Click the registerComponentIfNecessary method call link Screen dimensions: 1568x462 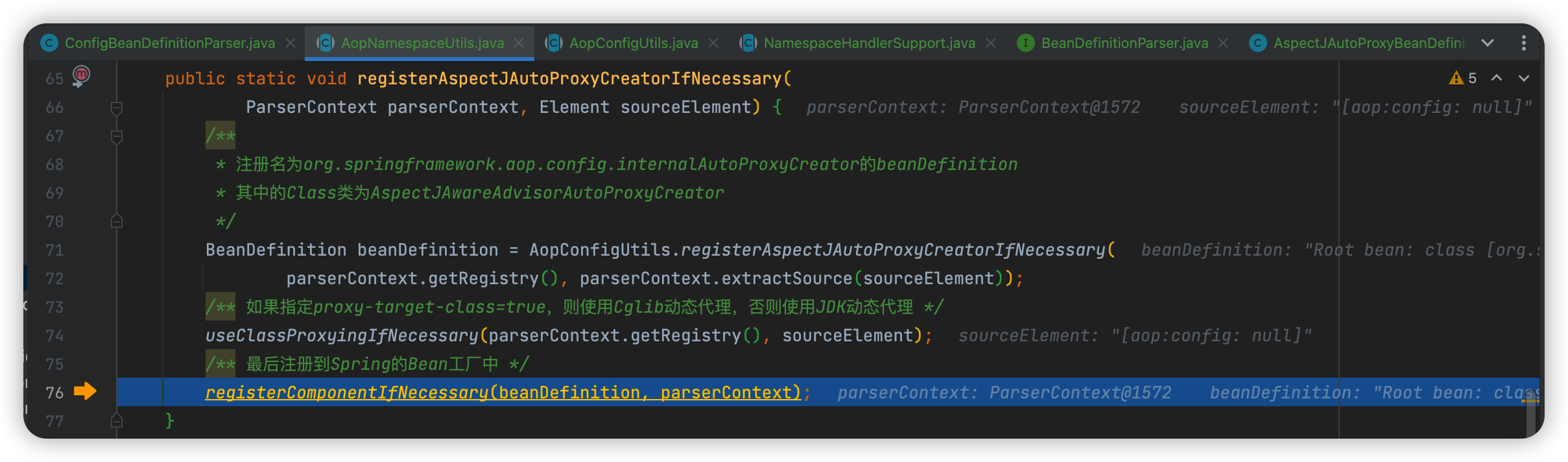(348, 393)
